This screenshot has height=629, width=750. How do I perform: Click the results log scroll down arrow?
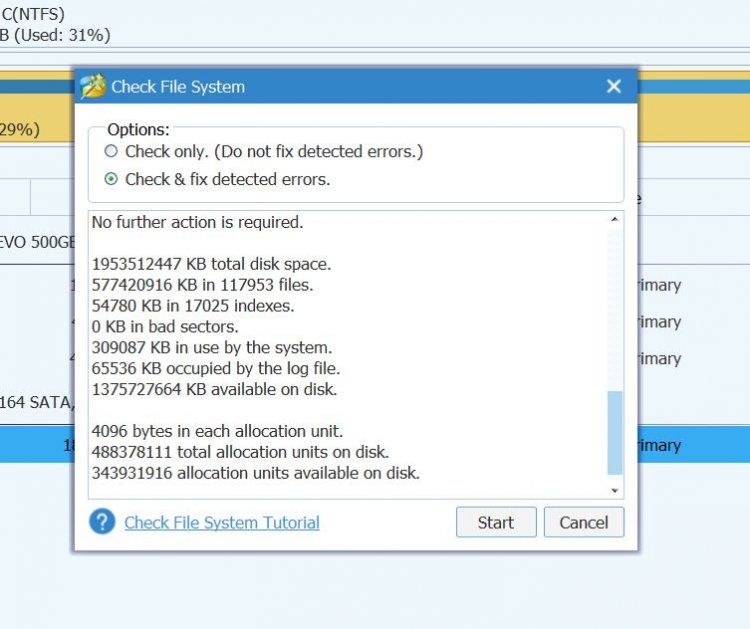pyautogui.click(x=614, y=490)
